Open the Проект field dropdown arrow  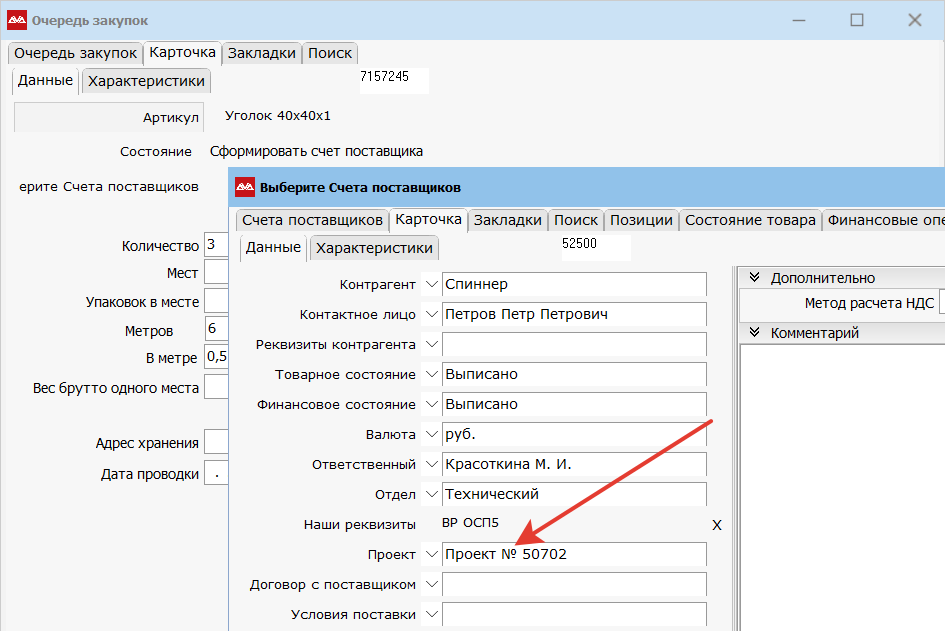click(x=431, y=554)
